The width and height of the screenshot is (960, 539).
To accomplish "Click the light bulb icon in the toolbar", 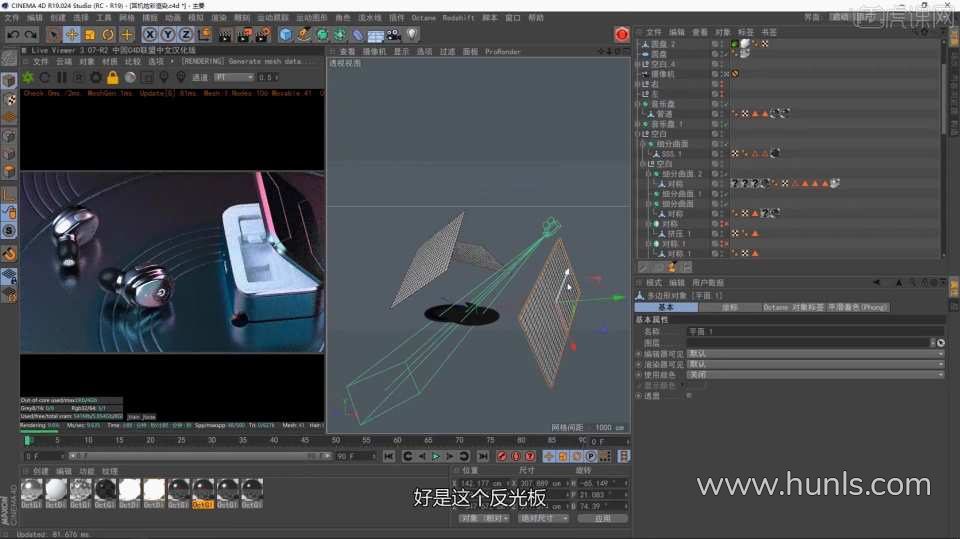I will click(411, 35).
